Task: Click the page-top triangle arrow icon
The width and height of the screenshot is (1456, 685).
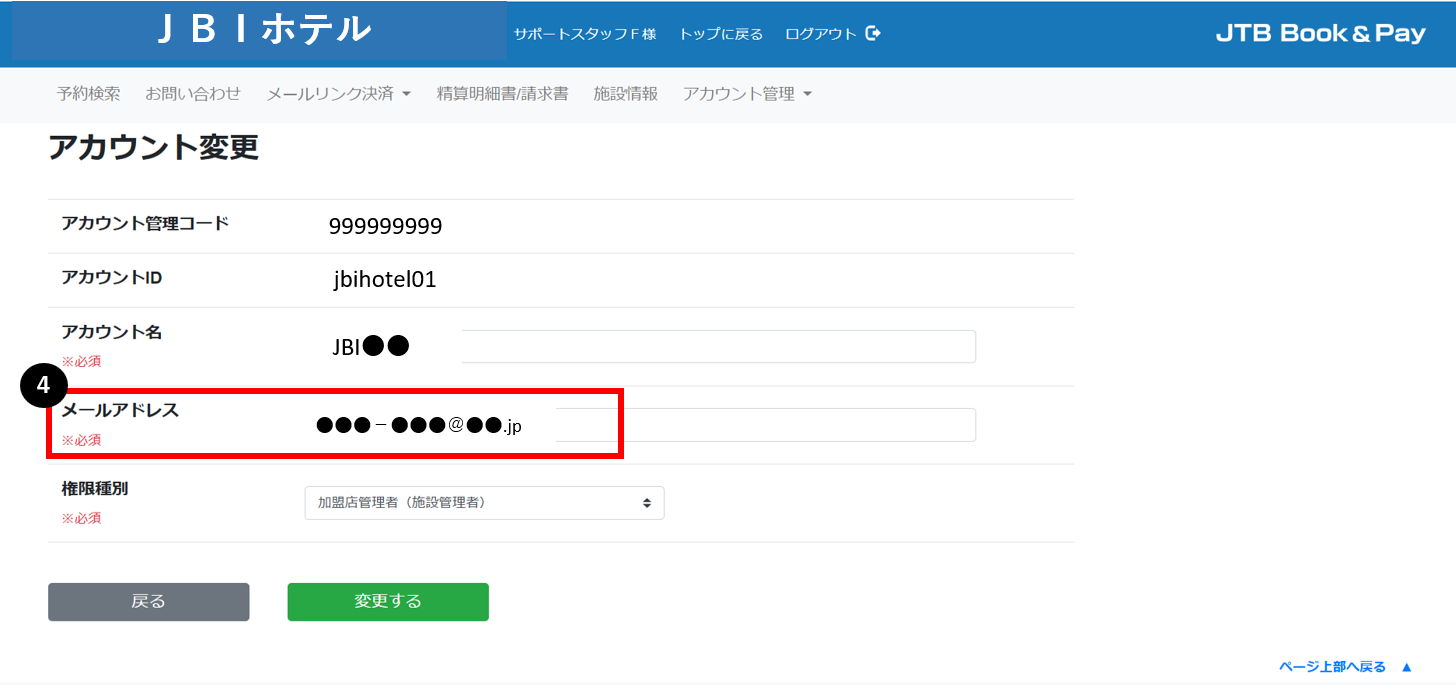Action: pos(1406,667)
